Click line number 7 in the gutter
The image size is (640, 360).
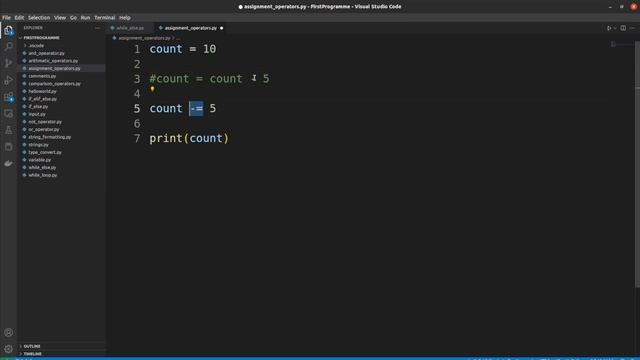pos(137,138)
